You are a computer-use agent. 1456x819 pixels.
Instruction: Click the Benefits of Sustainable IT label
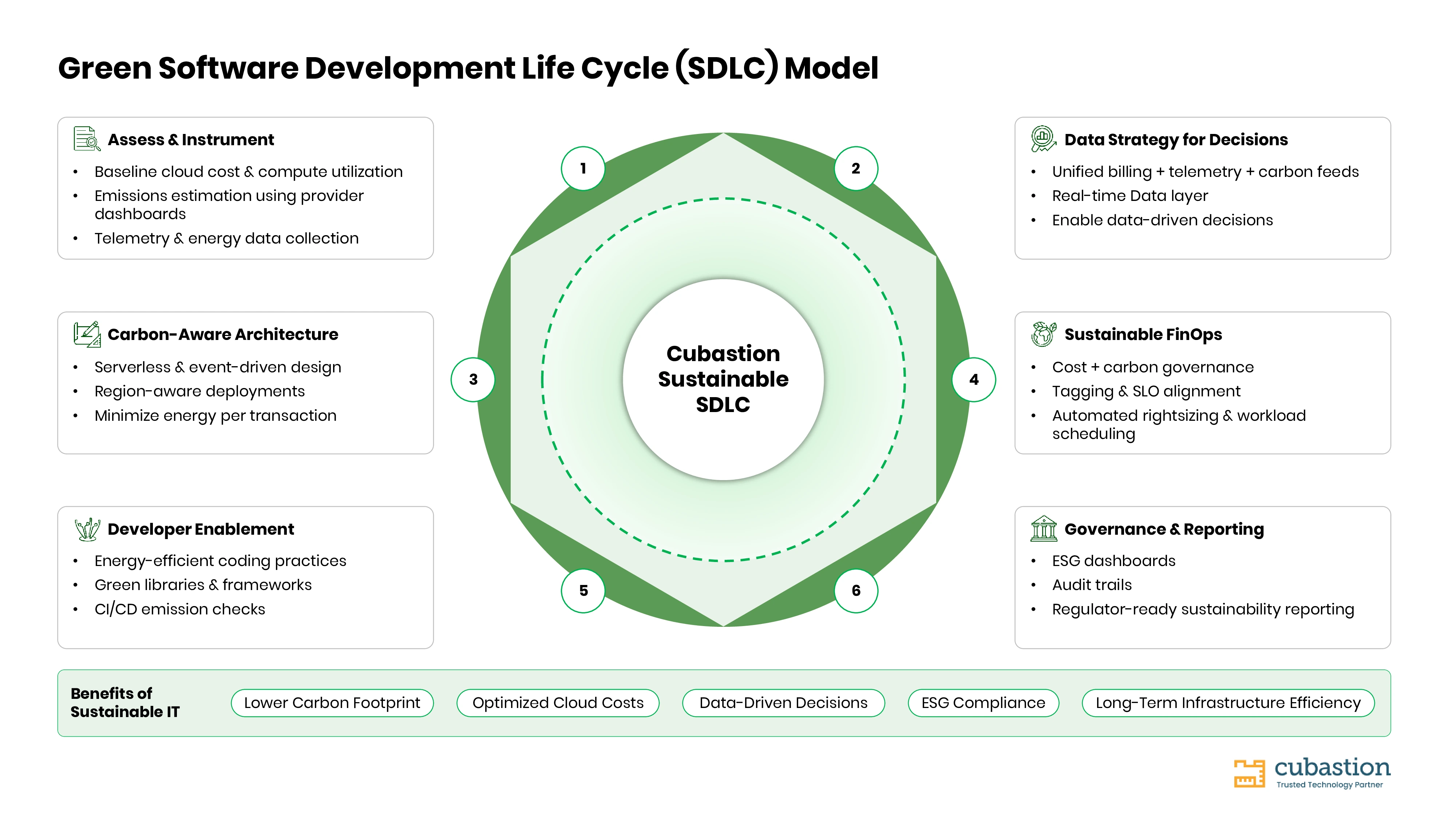point(125,703)
